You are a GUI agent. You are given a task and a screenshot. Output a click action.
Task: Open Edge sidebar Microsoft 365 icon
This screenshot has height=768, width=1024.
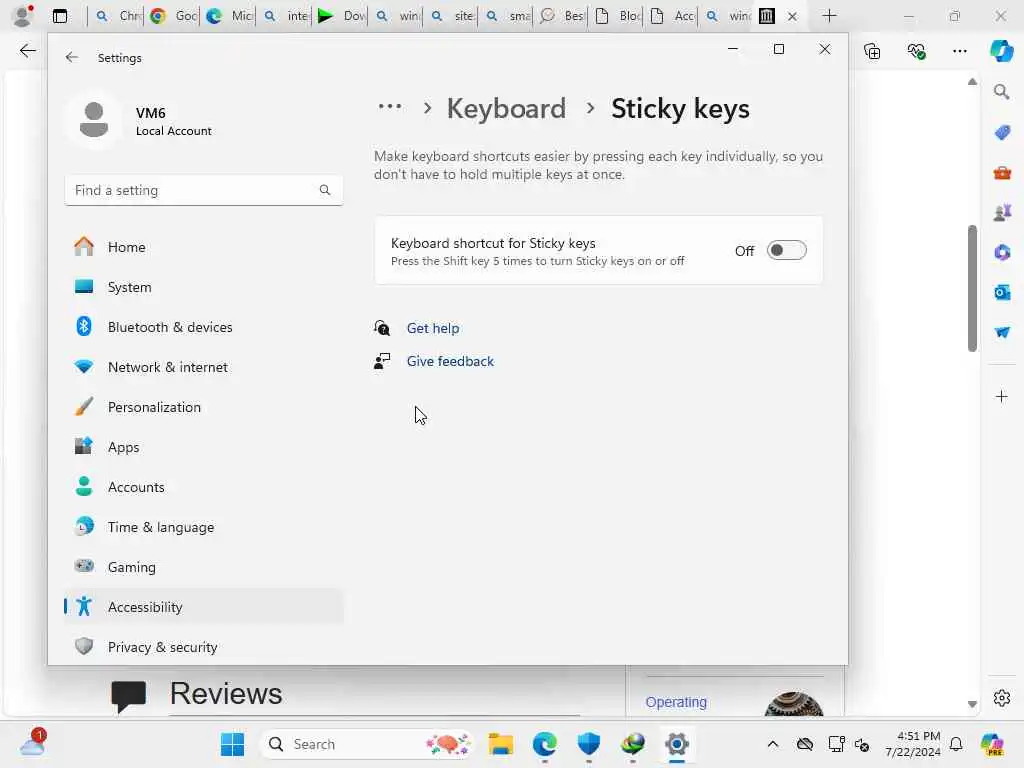[1002, 252]
